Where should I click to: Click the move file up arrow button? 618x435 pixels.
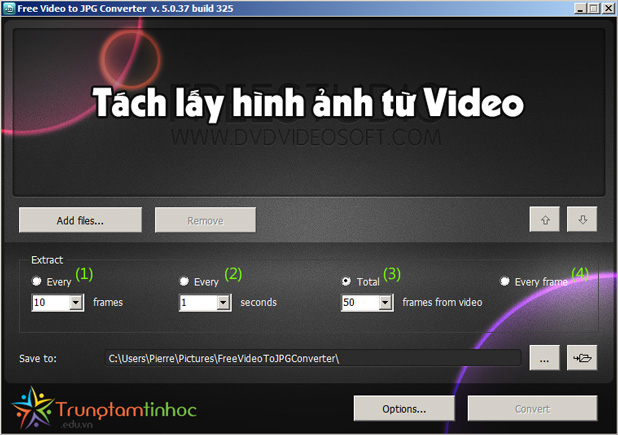pos(544,219)
